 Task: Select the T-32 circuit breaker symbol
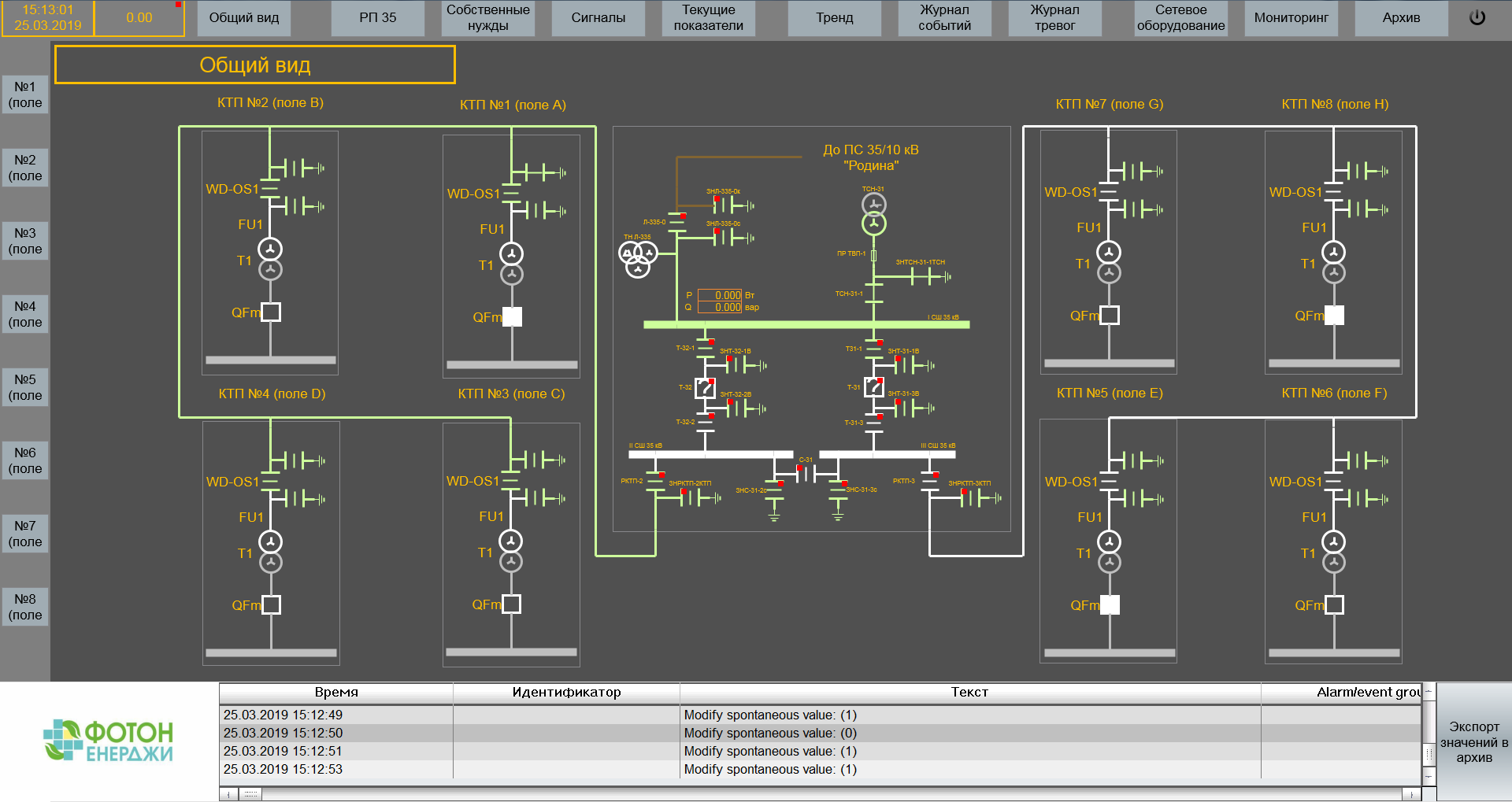click(705, 388)
